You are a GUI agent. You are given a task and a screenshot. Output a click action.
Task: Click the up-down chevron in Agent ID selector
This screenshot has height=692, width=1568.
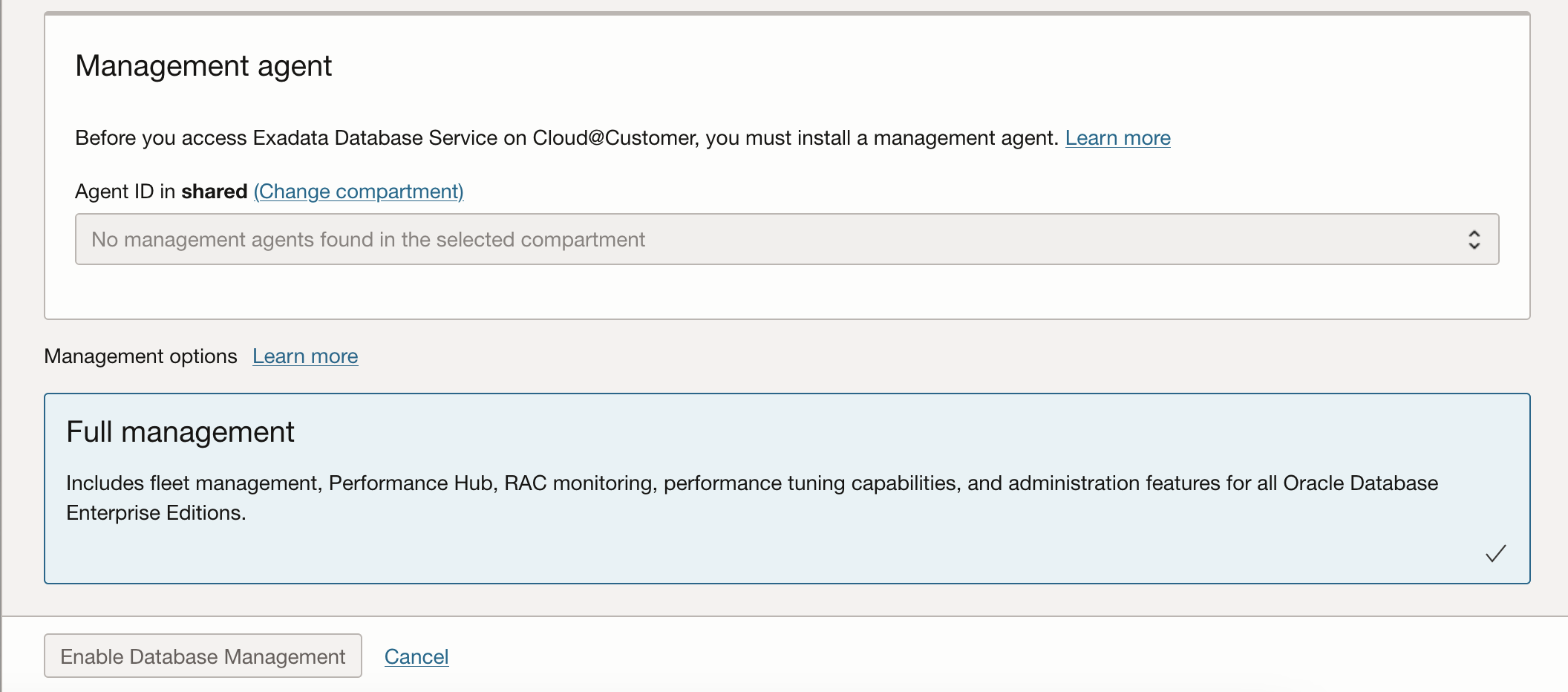pyautogui.click(x=1474, y=239)
